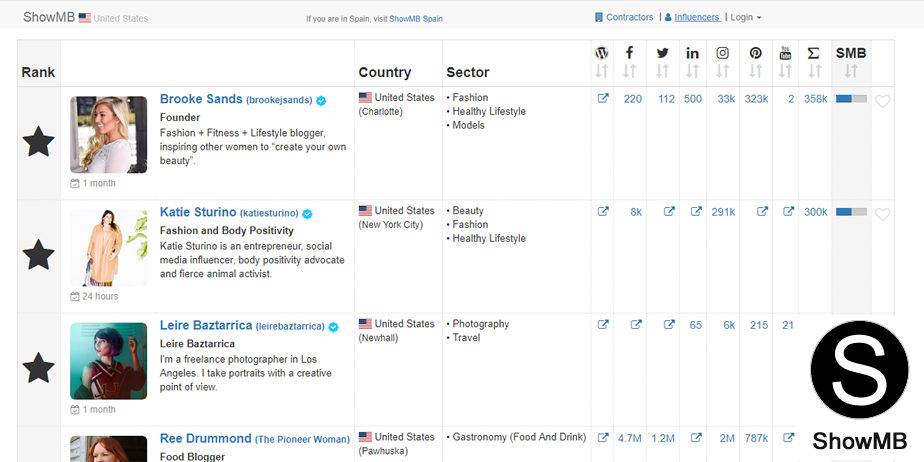Sort by the SMB score column
The image size is (924, 462).
coord(851,71)
